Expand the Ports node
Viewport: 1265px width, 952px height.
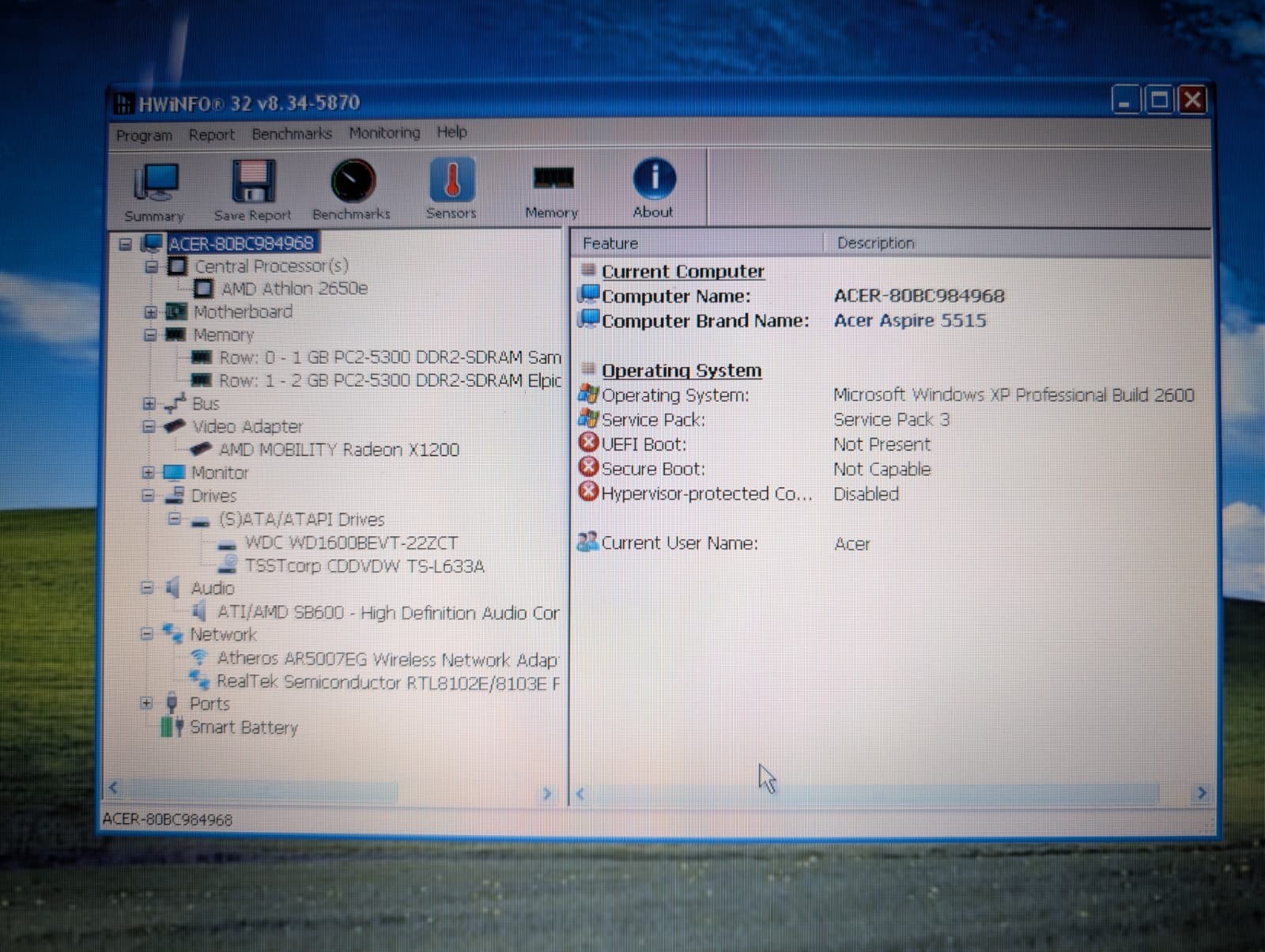[146, 703]
